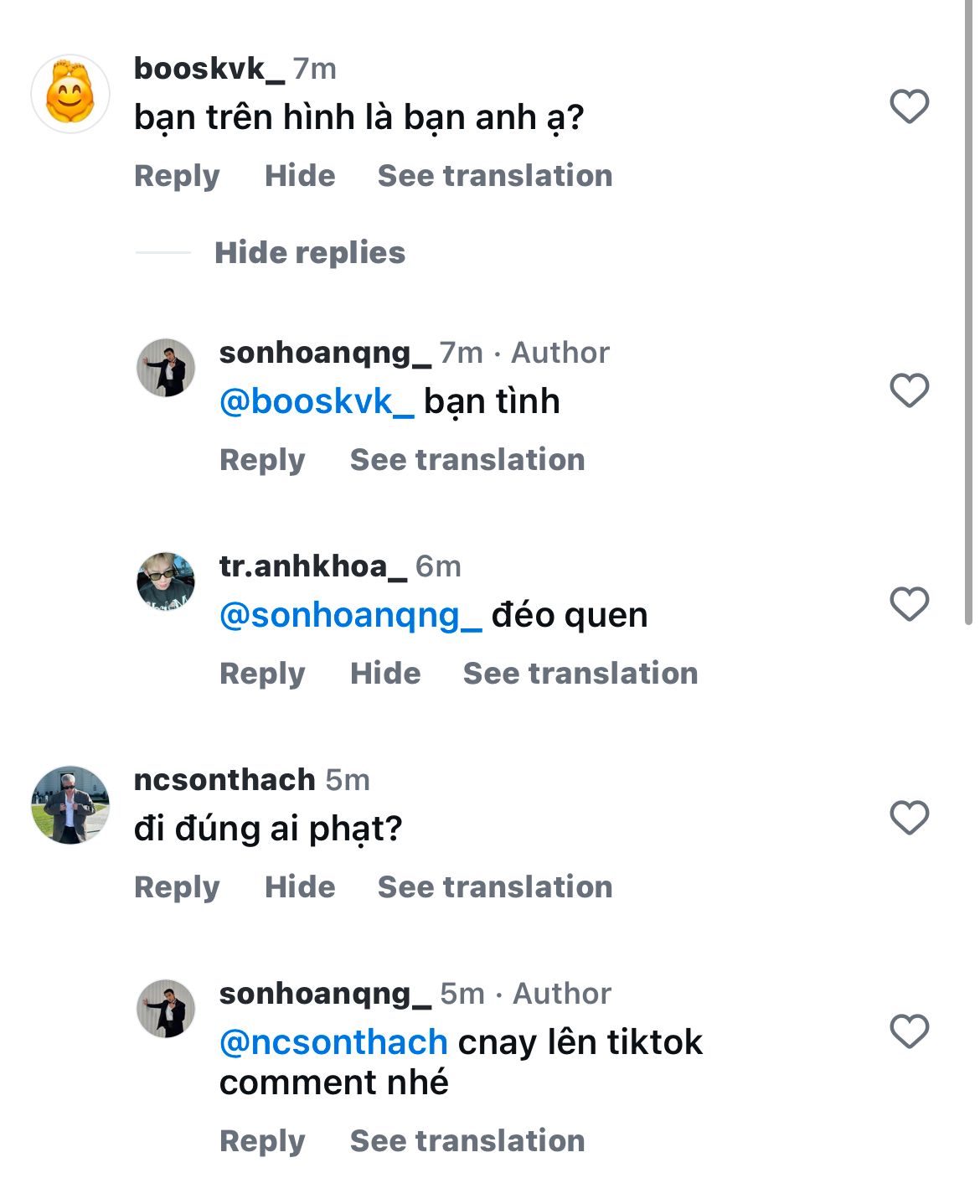Open the ncsonthach username profile
This screenshot has width=980, height=1204.
point(224,780)
